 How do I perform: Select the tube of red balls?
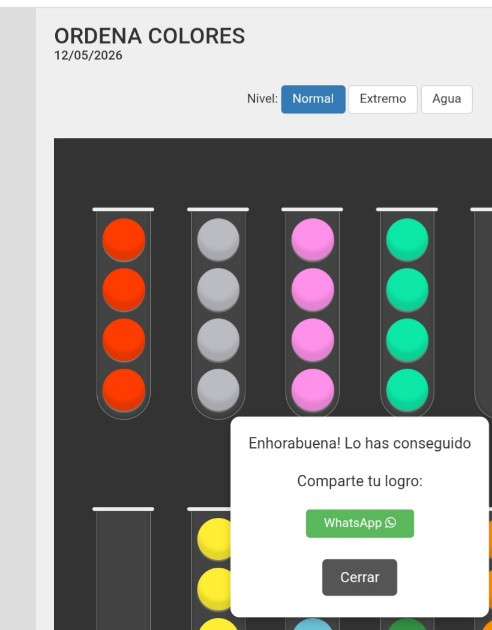[x=124, y=314]
